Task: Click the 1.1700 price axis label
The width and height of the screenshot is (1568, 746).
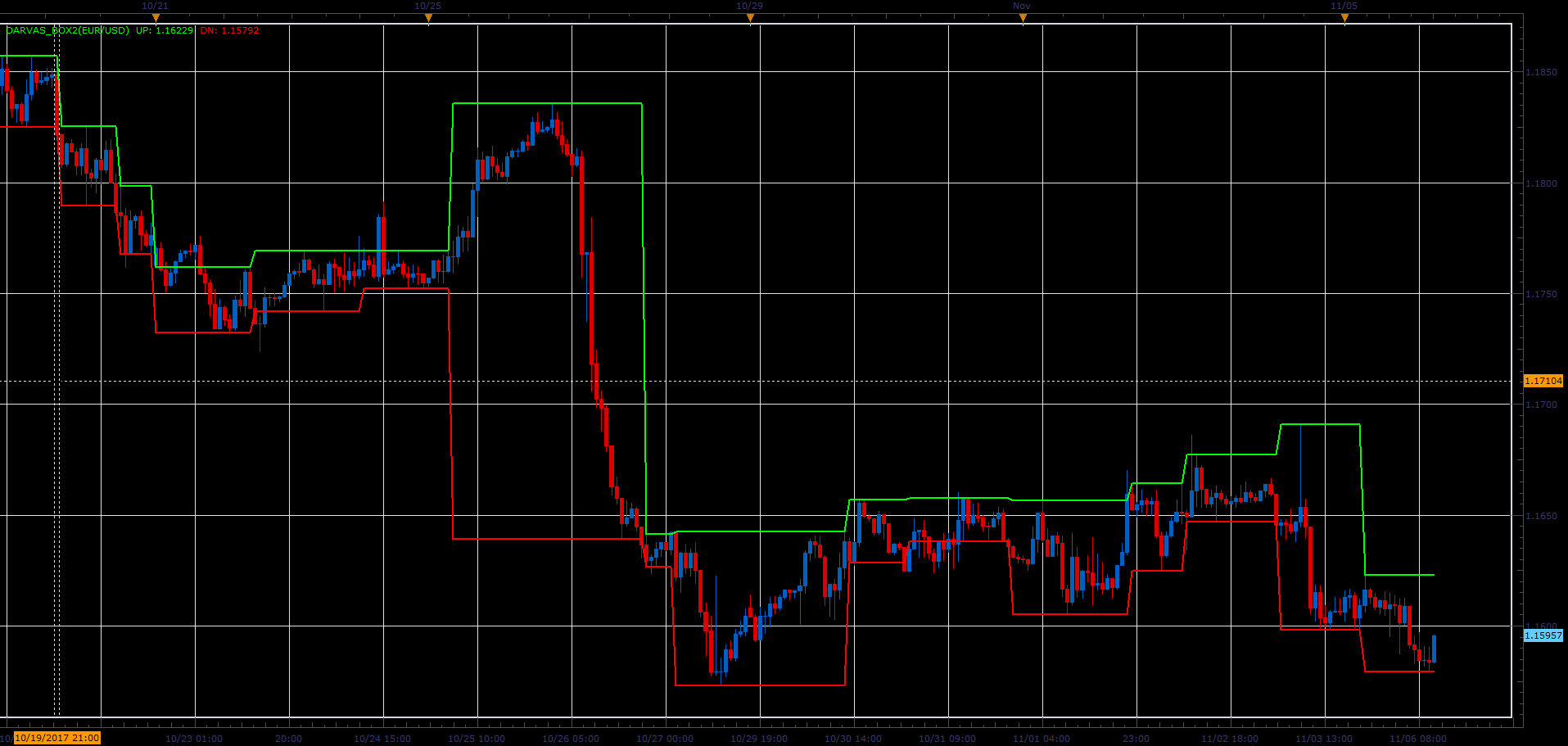Action: tap(1541, 405)
